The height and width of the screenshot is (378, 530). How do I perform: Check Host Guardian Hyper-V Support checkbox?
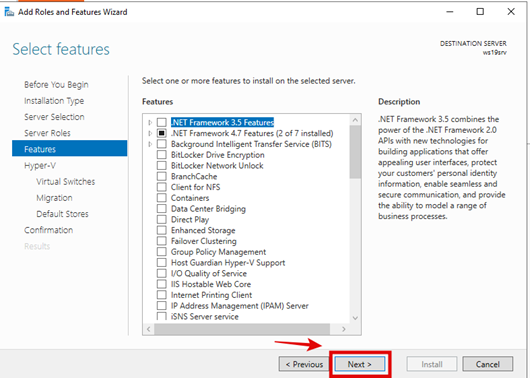162,263
